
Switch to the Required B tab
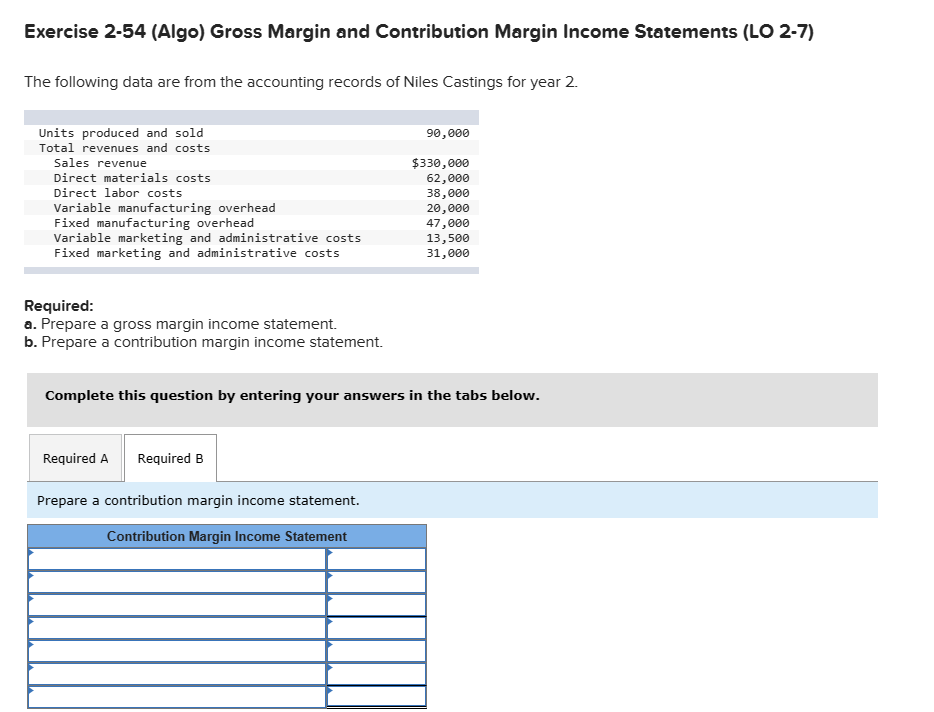(x=170, y=458)
